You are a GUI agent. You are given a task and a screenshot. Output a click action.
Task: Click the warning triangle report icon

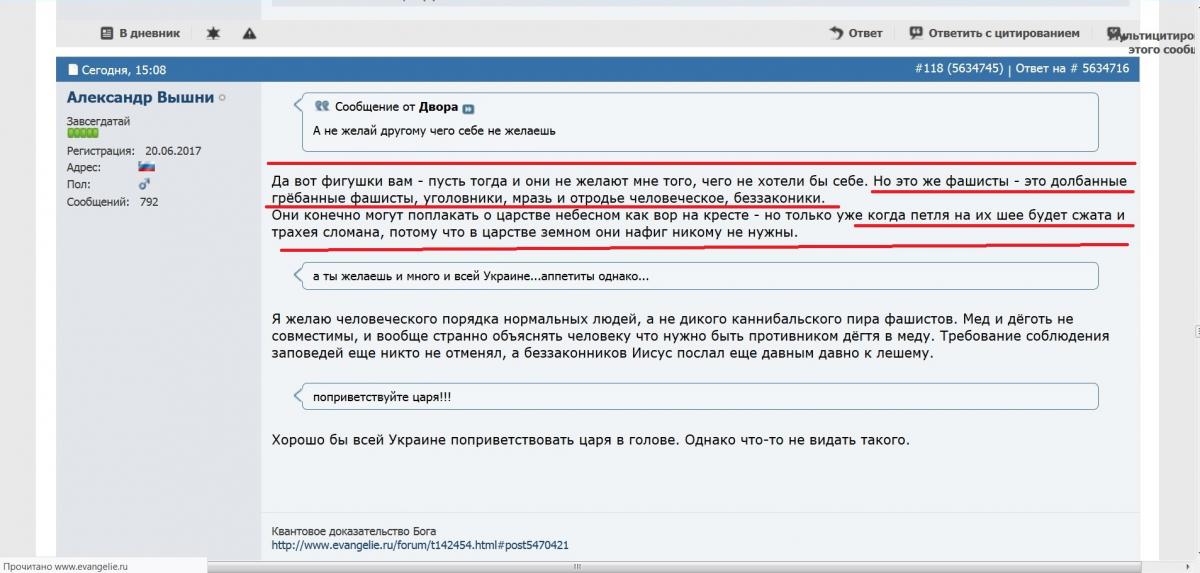[x=249, y=33]
